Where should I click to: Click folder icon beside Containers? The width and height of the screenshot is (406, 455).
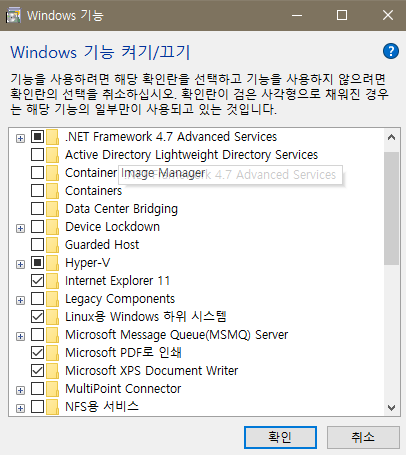point(53,191)
